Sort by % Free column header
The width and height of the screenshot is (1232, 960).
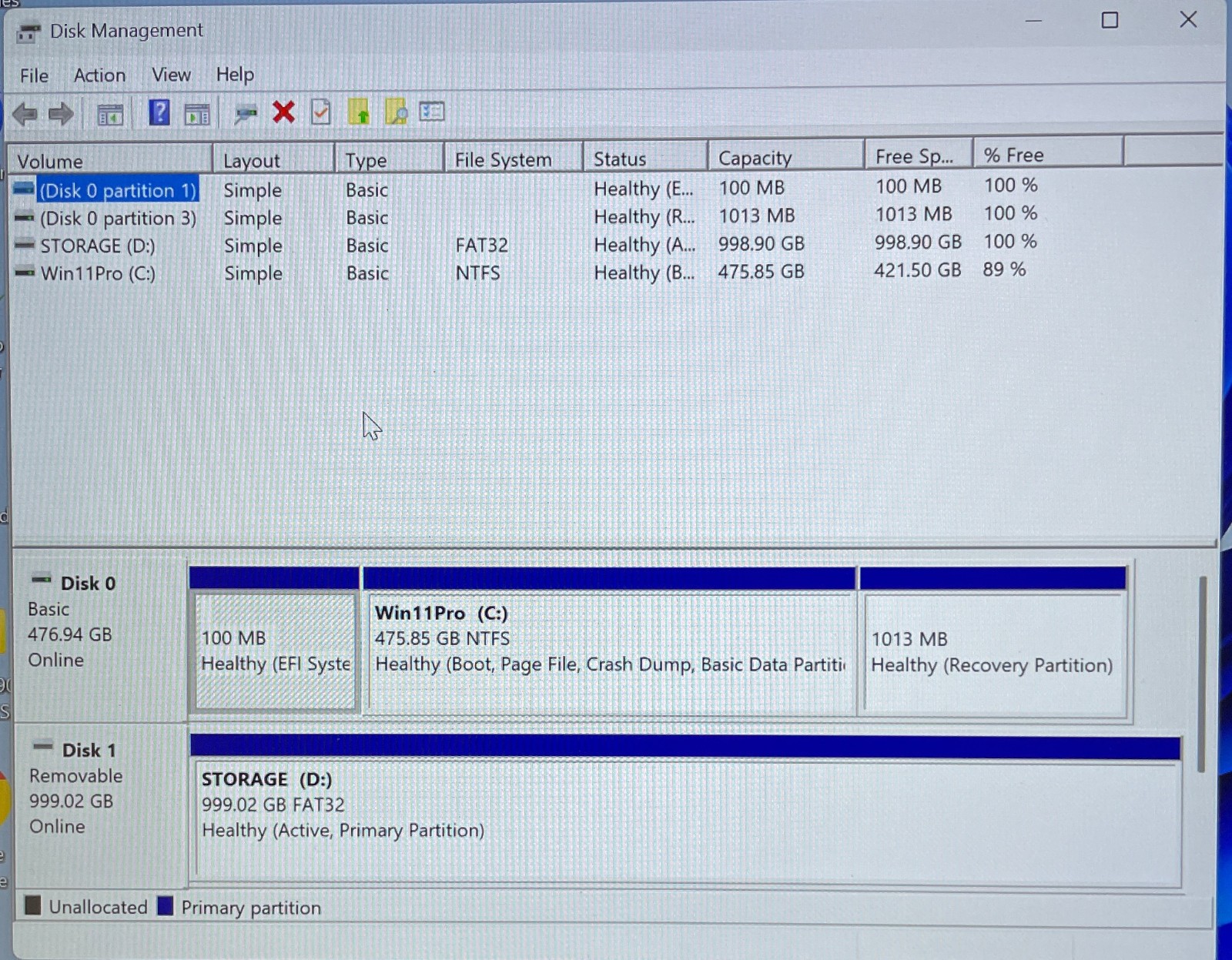[1048, 154]
